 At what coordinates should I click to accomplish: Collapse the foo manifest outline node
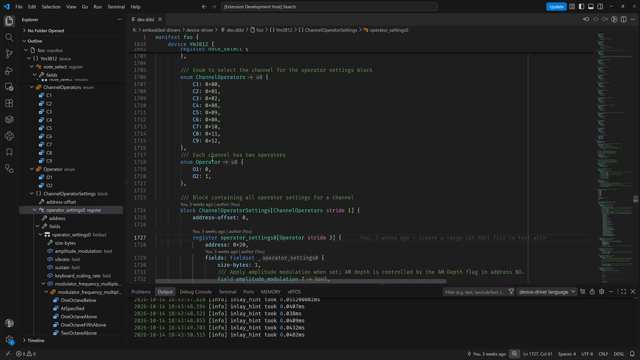point(27,50)
